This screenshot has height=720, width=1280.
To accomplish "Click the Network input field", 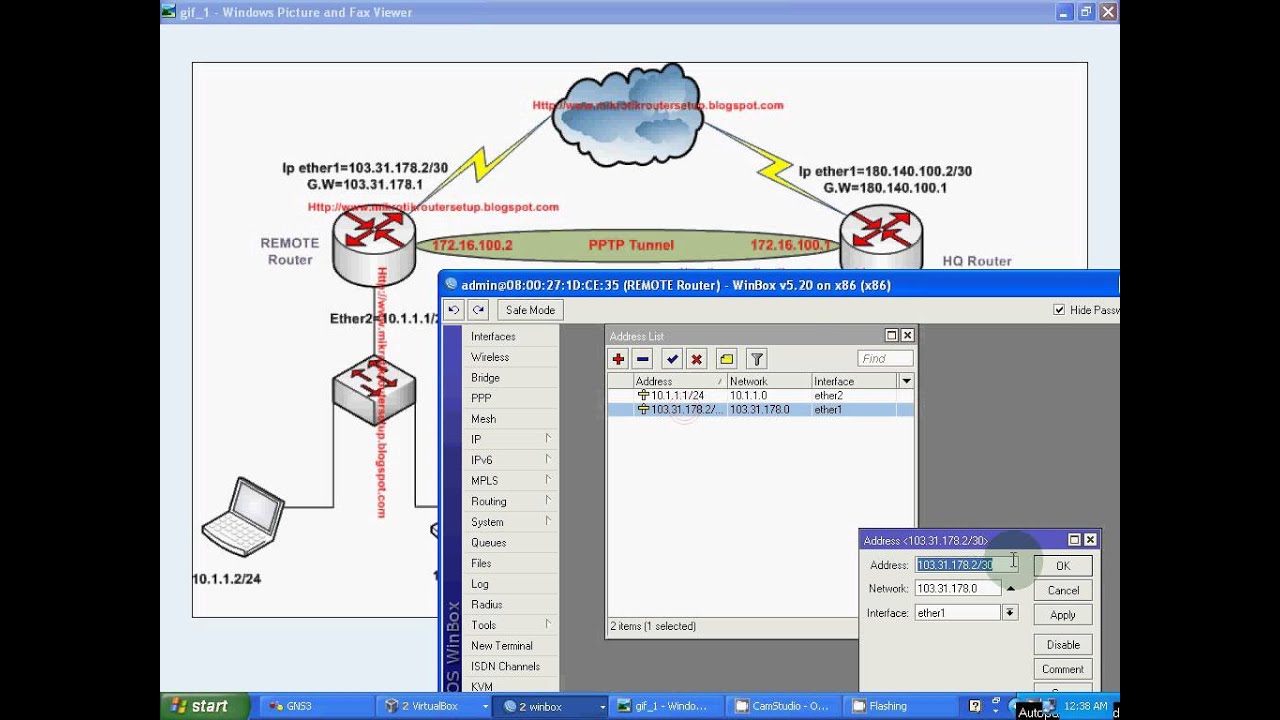I will click(x=958, y=589).
